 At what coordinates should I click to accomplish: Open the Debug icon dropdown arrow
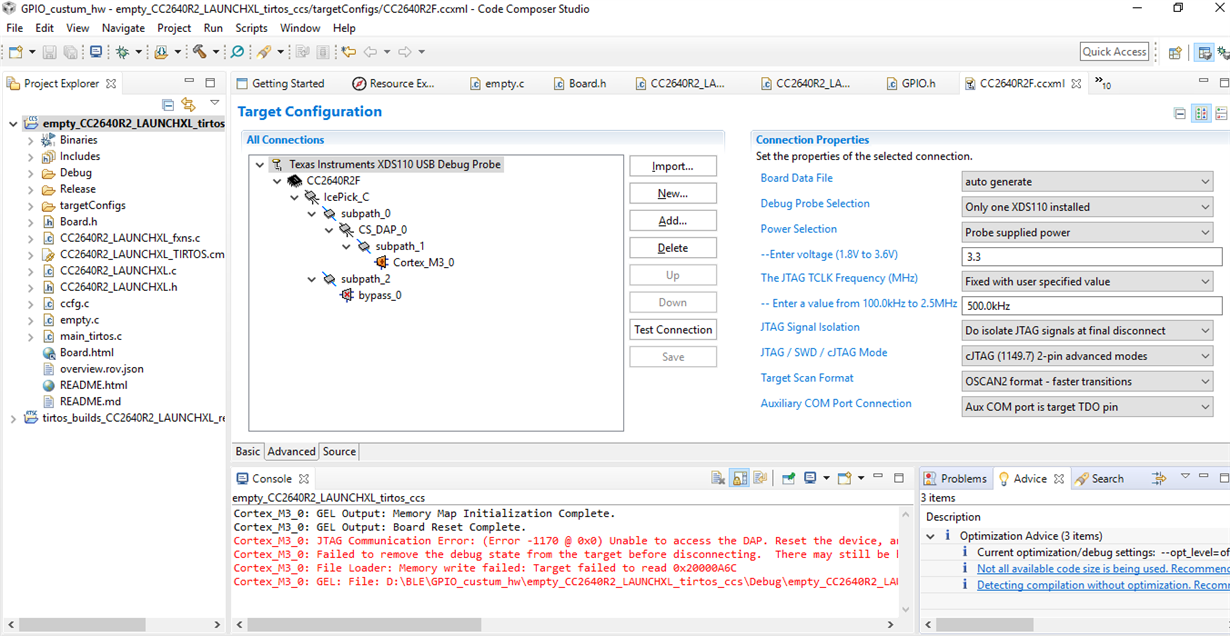tap(137, 52)
